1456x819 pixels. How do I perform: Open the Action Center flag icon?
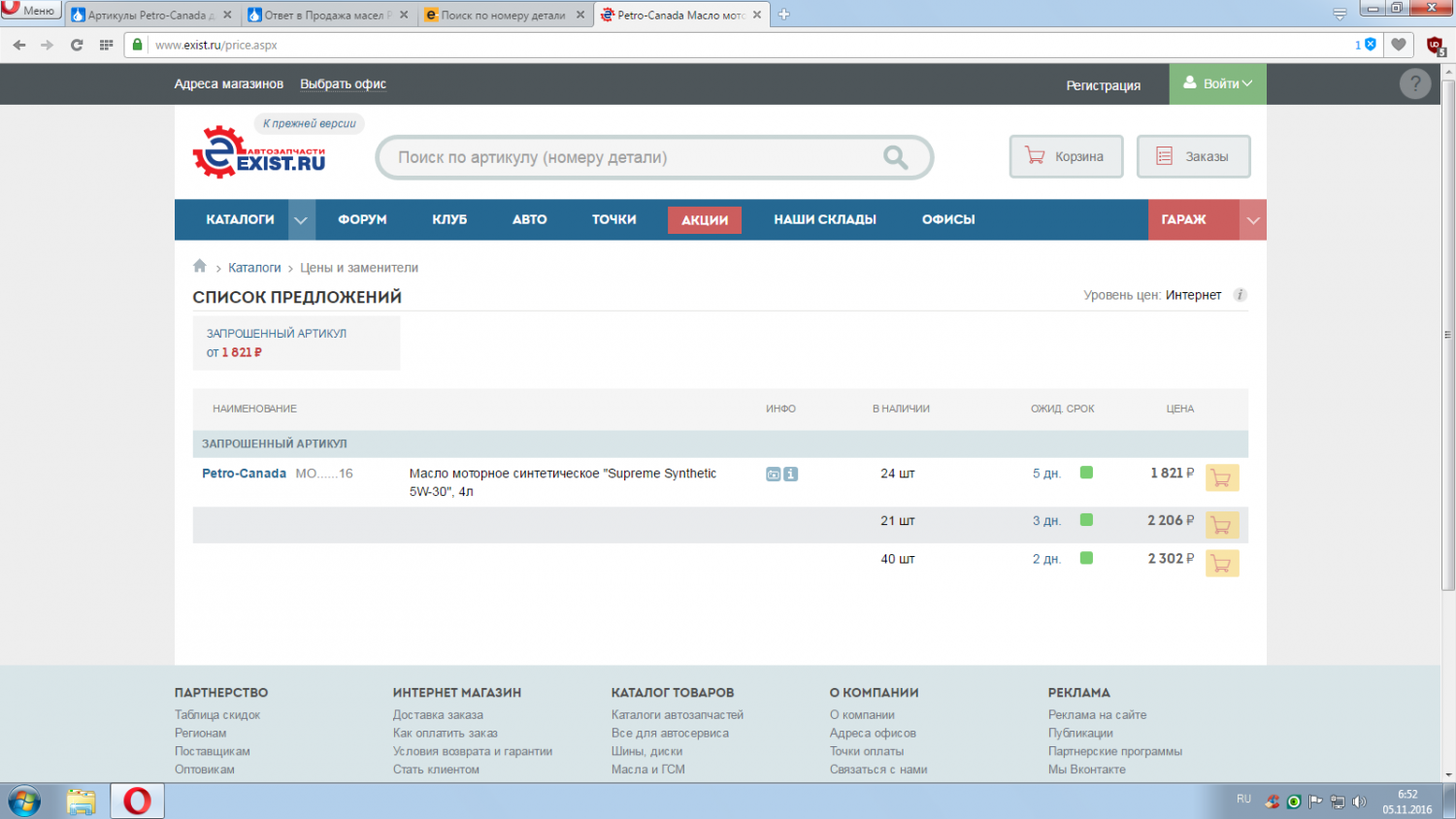[1315, 802]
